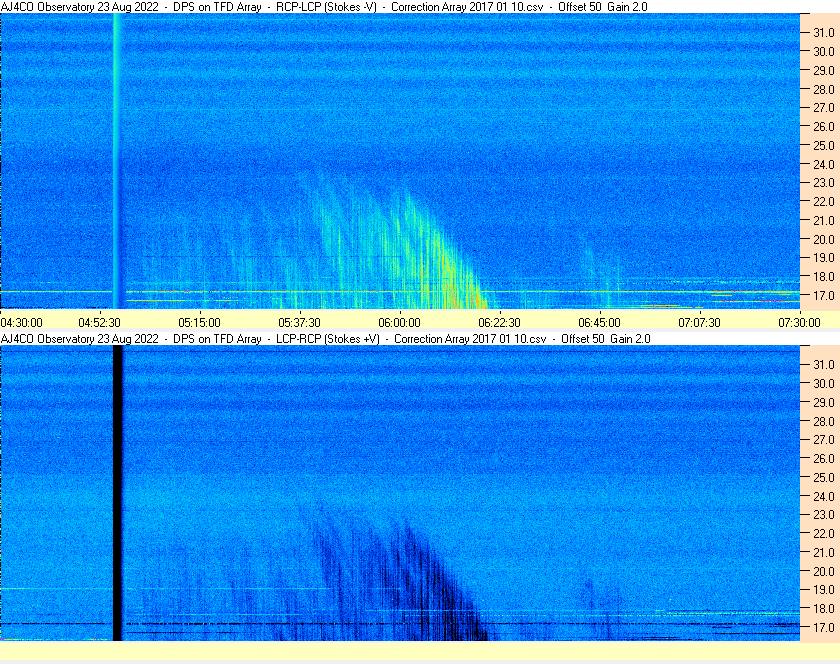The width and height of the screenshot is (840, 664).
Task: Select 'Offset 50' in the lower chart title
Action: click(x=582, y=339)
